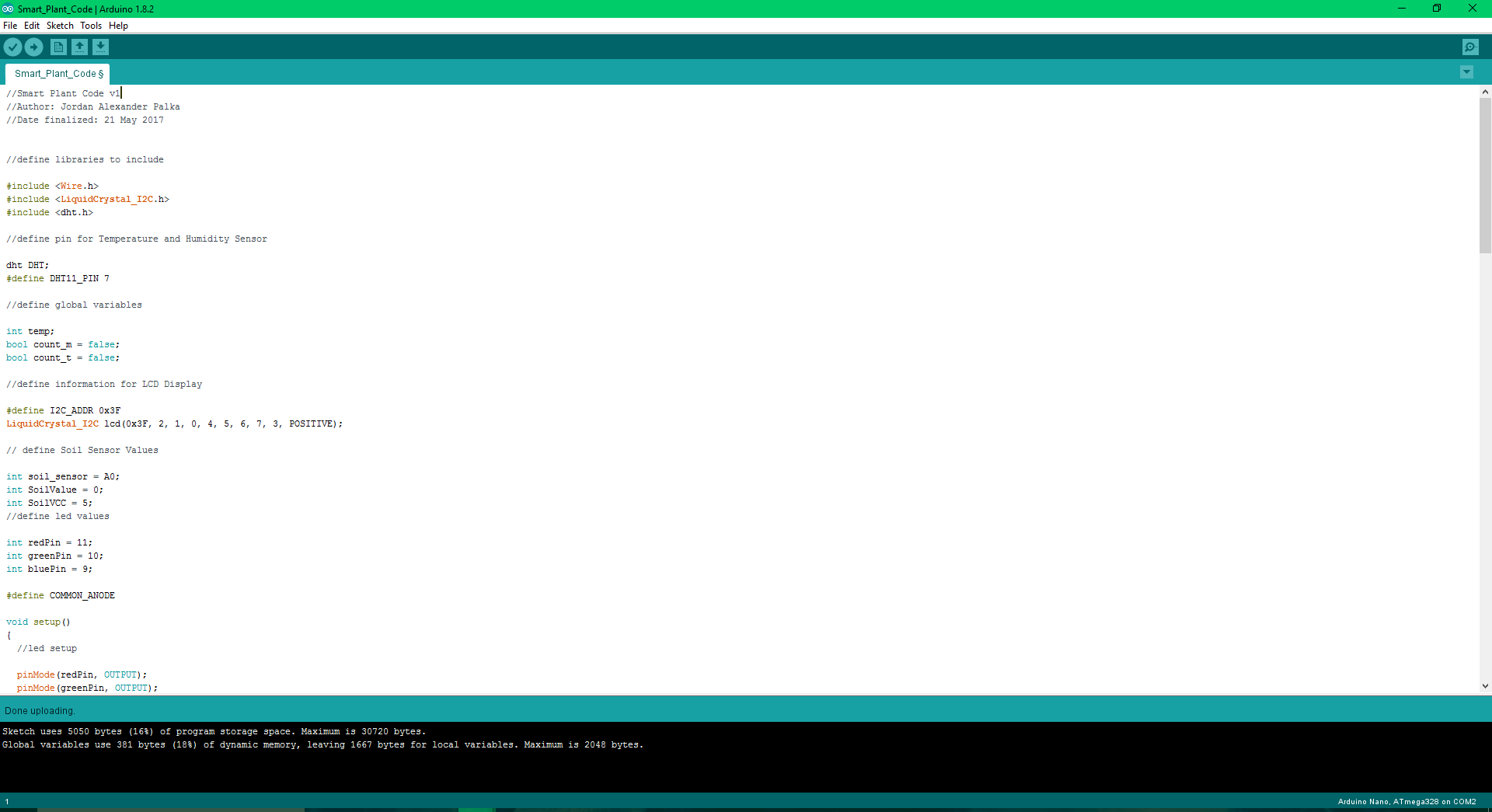Click the 'int SoilValue = 0;' line
The height and width of the screenshot is (812, 1492).
(x=54, y=490)
